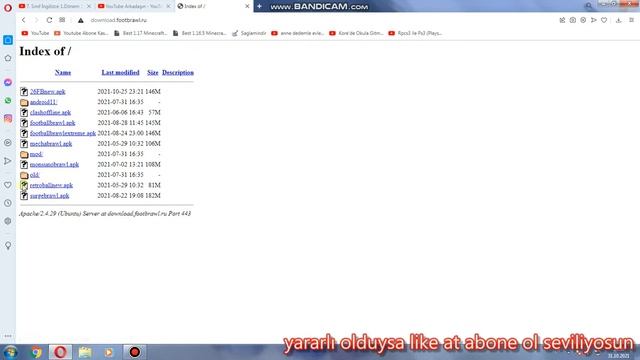Open the 'Kore'de Okula Gitm...' bookmark

pos(356,33)
